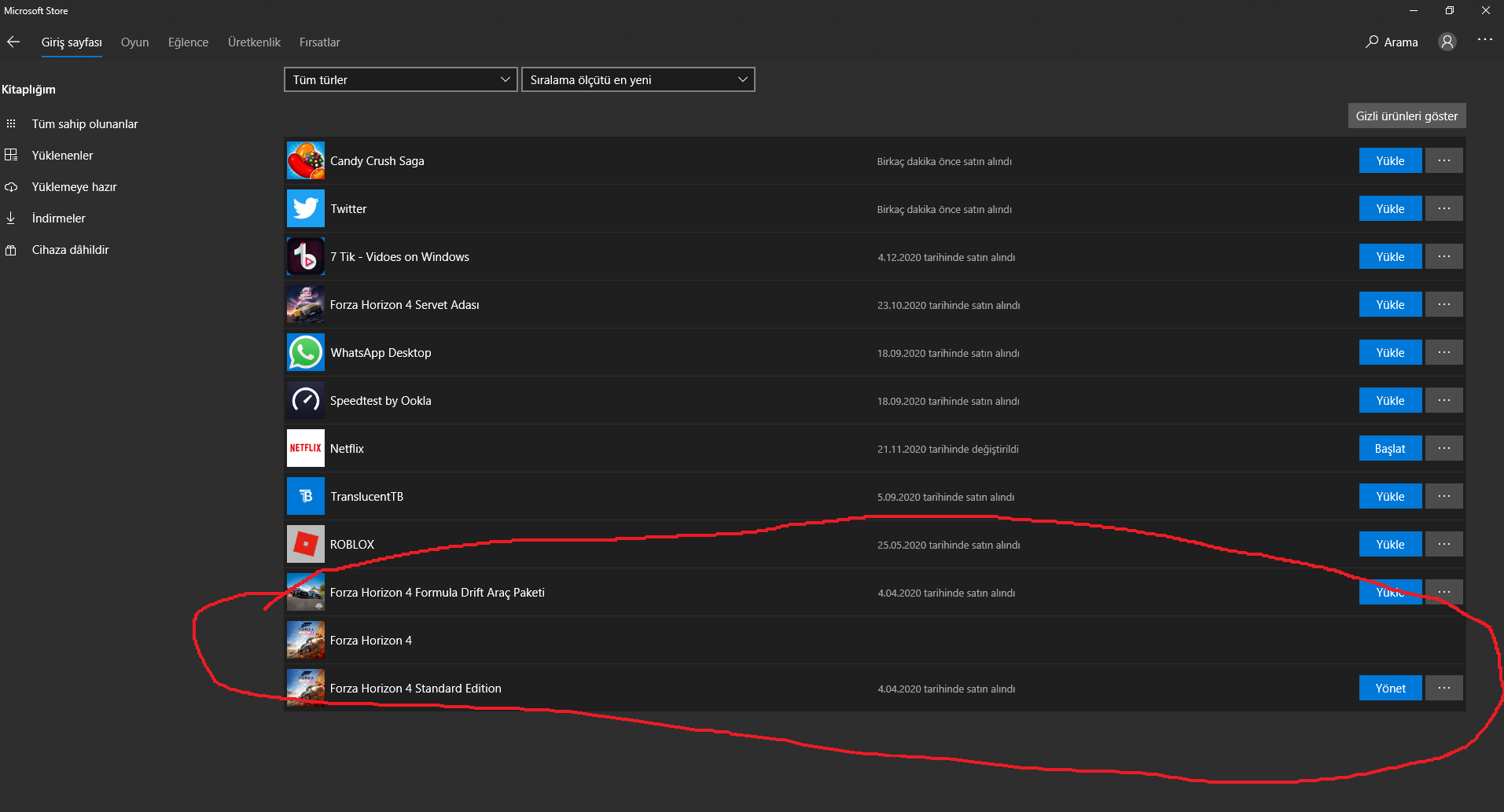Open more options for Speedtest by Ookla

[x=1444, y=401]
